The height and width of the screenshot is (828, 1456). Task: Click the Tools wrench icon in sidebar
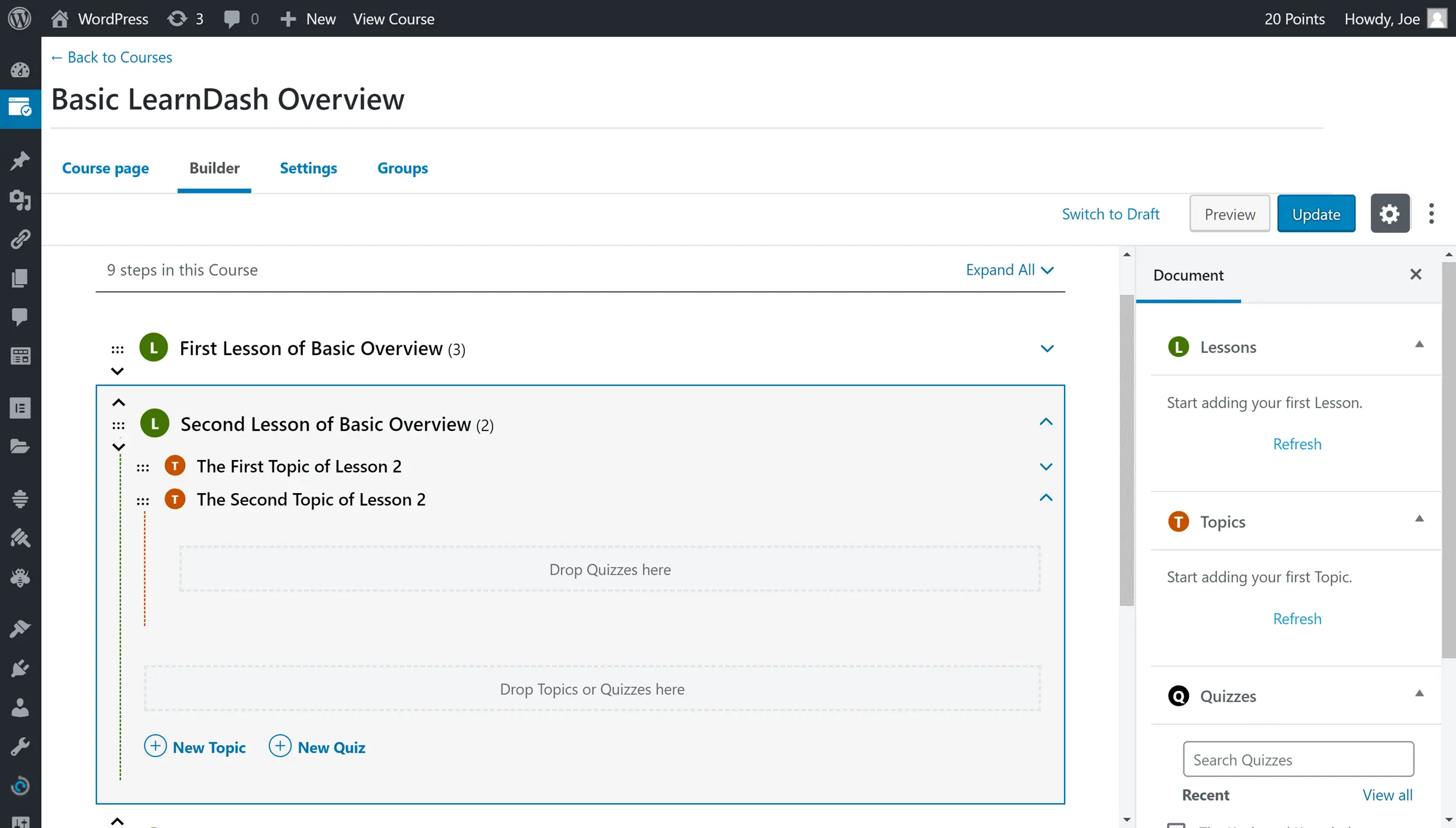point(20,746)
